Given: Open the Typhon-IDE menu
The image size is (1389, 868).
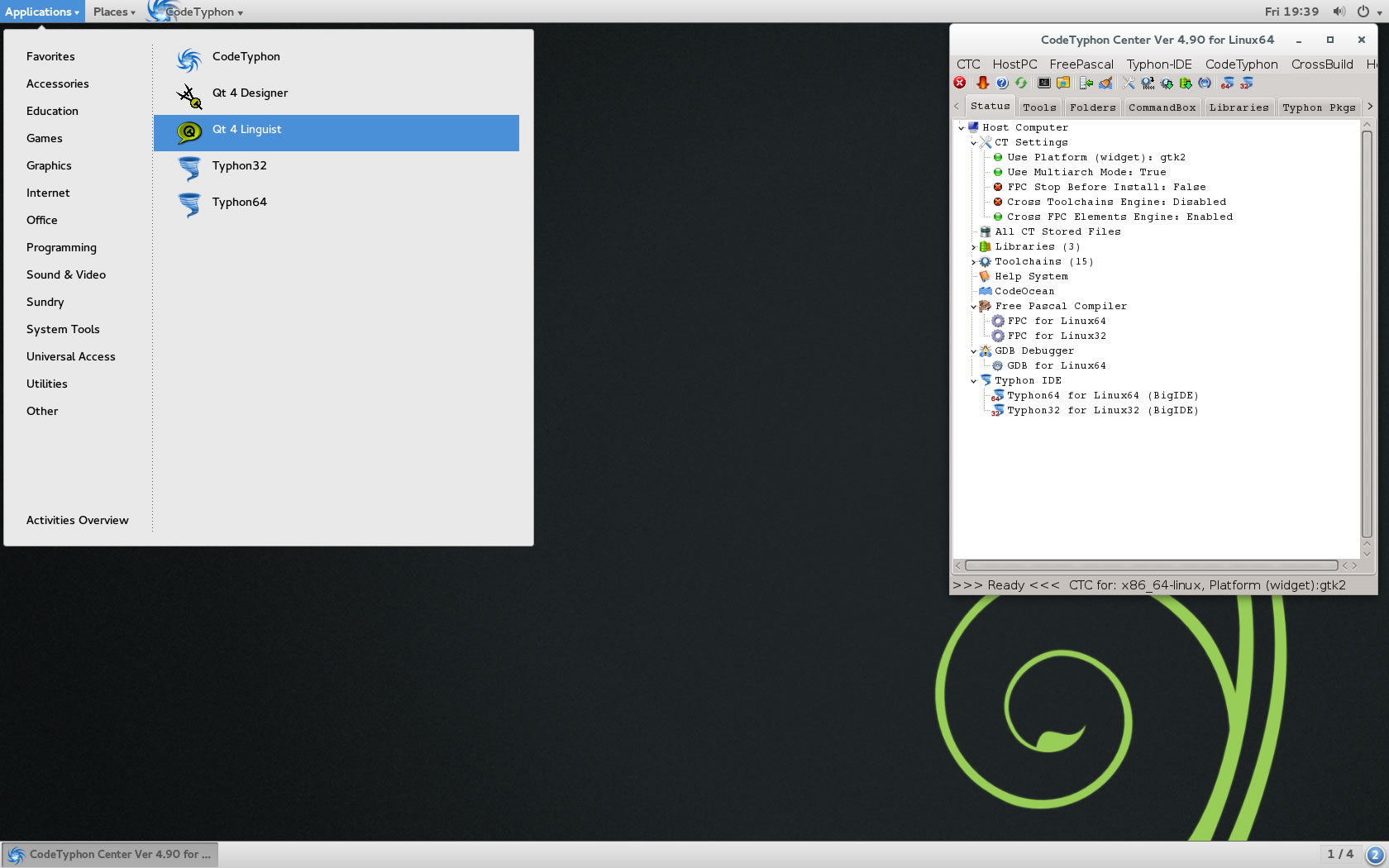Looking at the screenshot, I should pos(1159,64).
